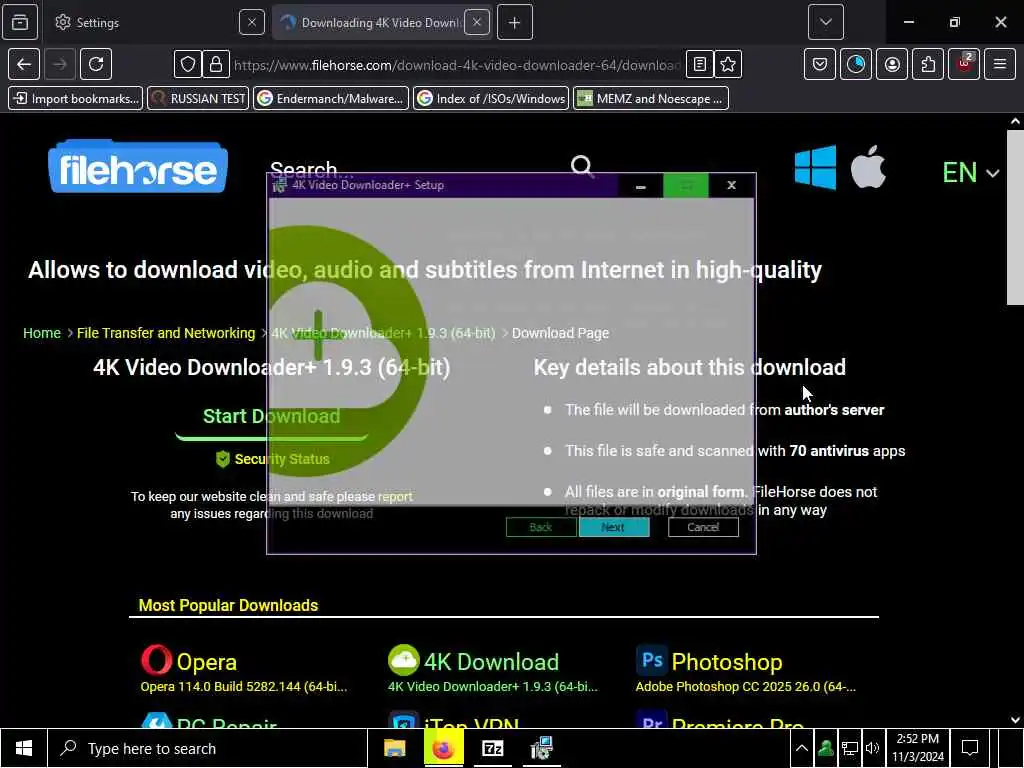Open 4K Download popular download entry

(x=491, y=662)
